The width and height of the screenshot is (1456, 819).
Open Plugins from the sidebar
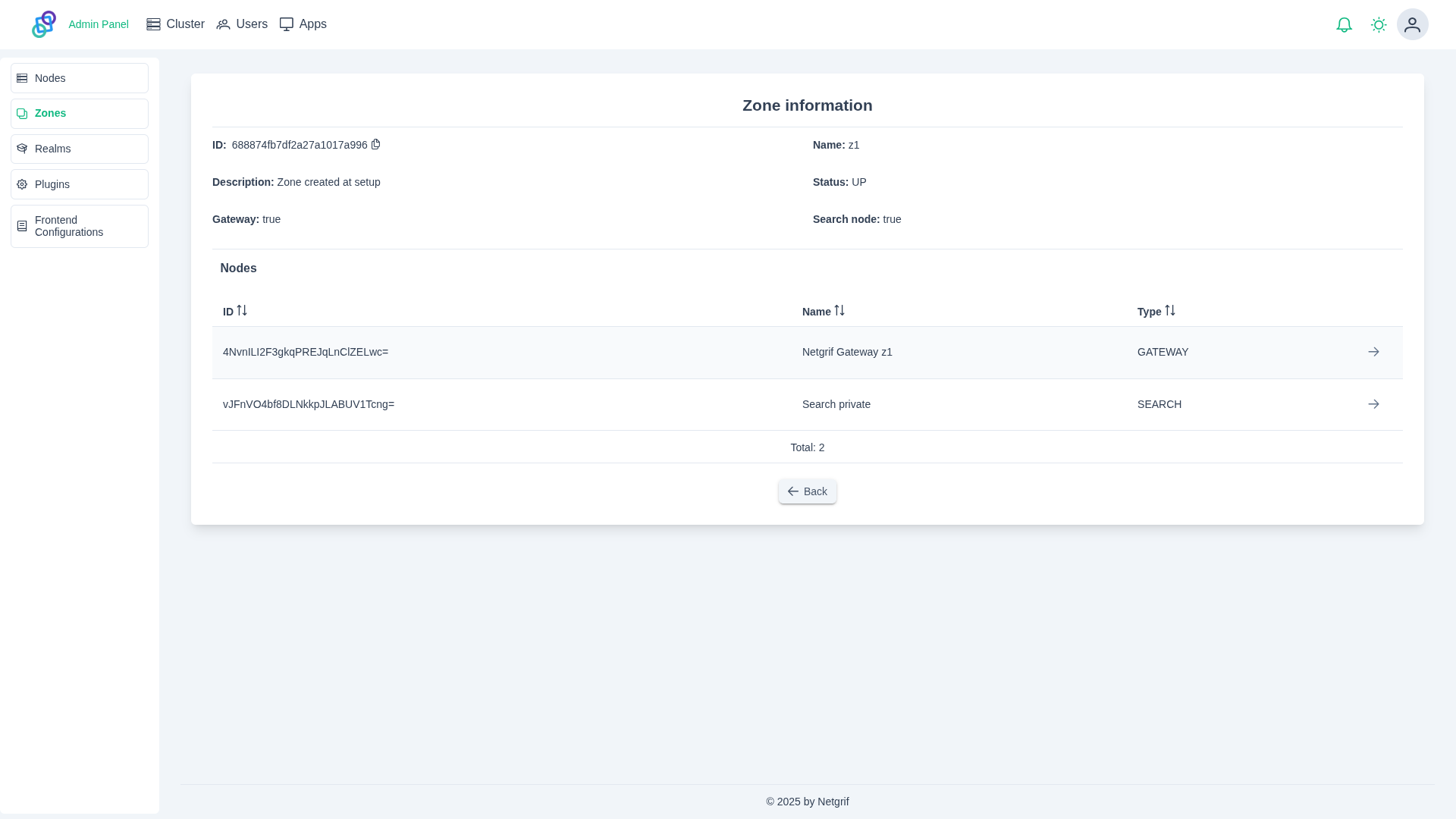click(x=80, y=184)
